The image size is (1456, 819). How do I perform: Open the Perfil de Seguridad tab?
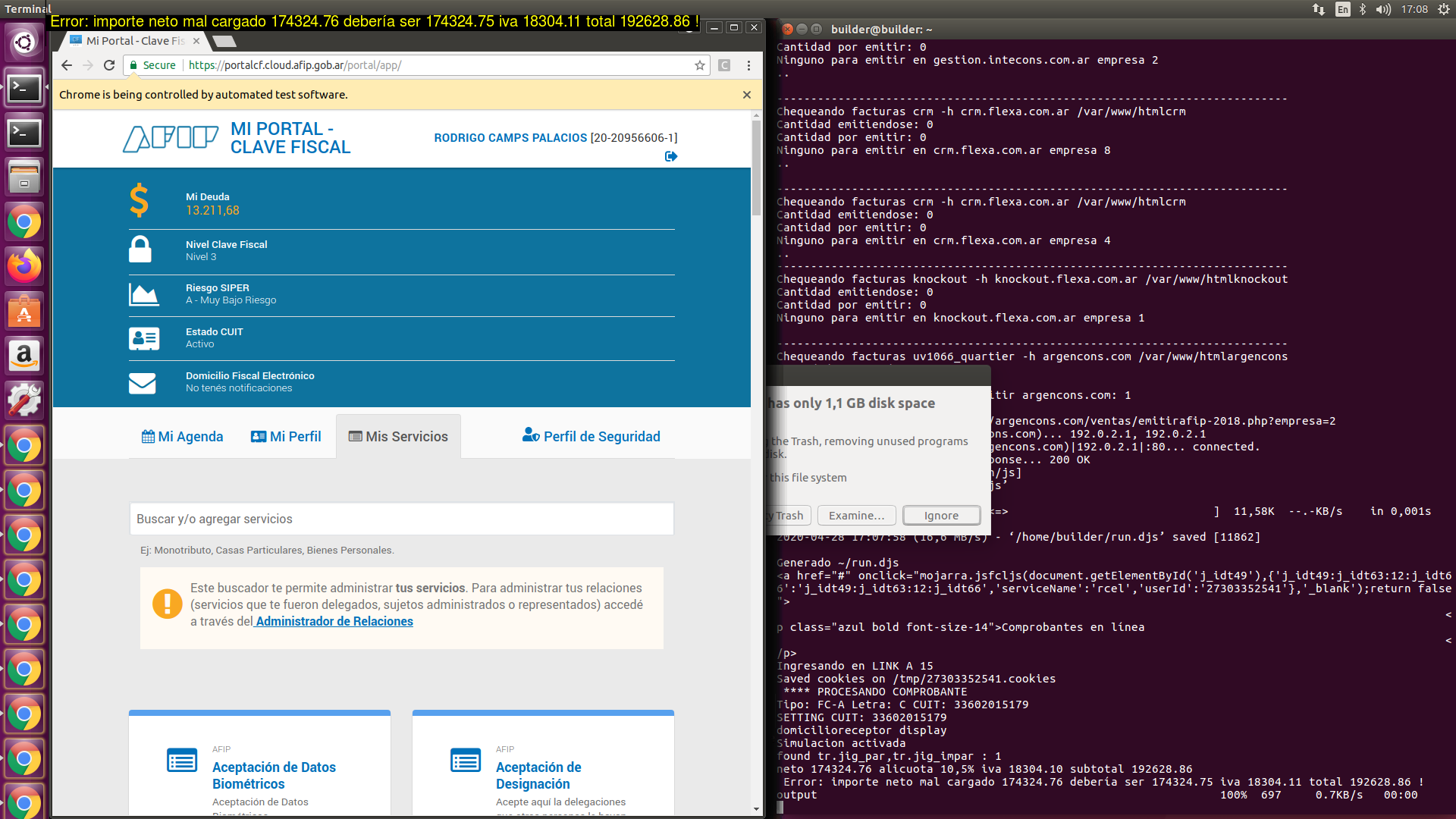[591, 437]
